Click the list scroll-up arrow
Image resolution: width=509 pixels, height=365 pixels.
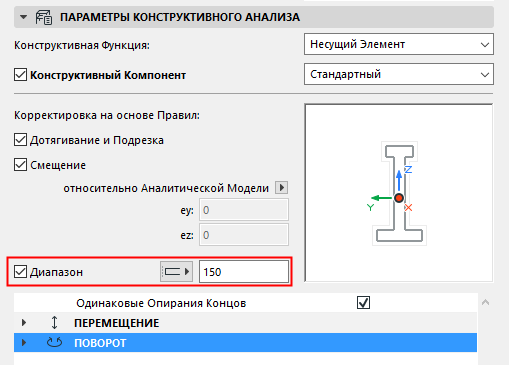(x=486, y=302)
